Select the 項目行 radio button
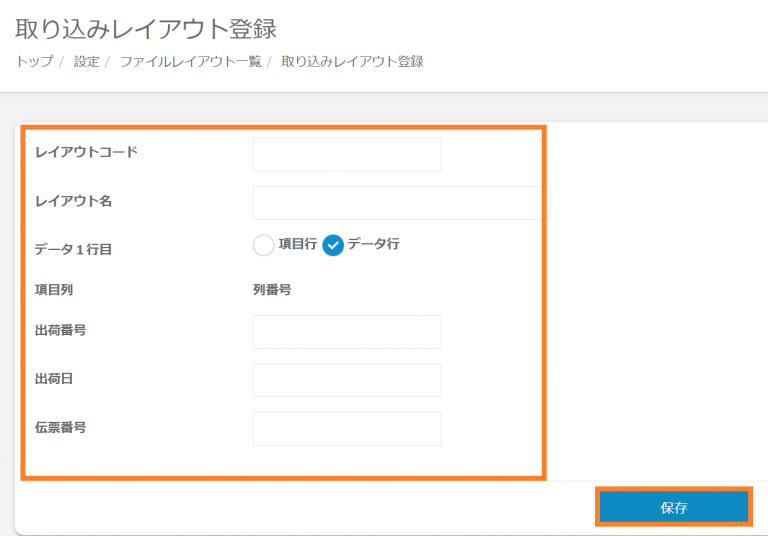768x536 pixels. click(x=264, y=244)
